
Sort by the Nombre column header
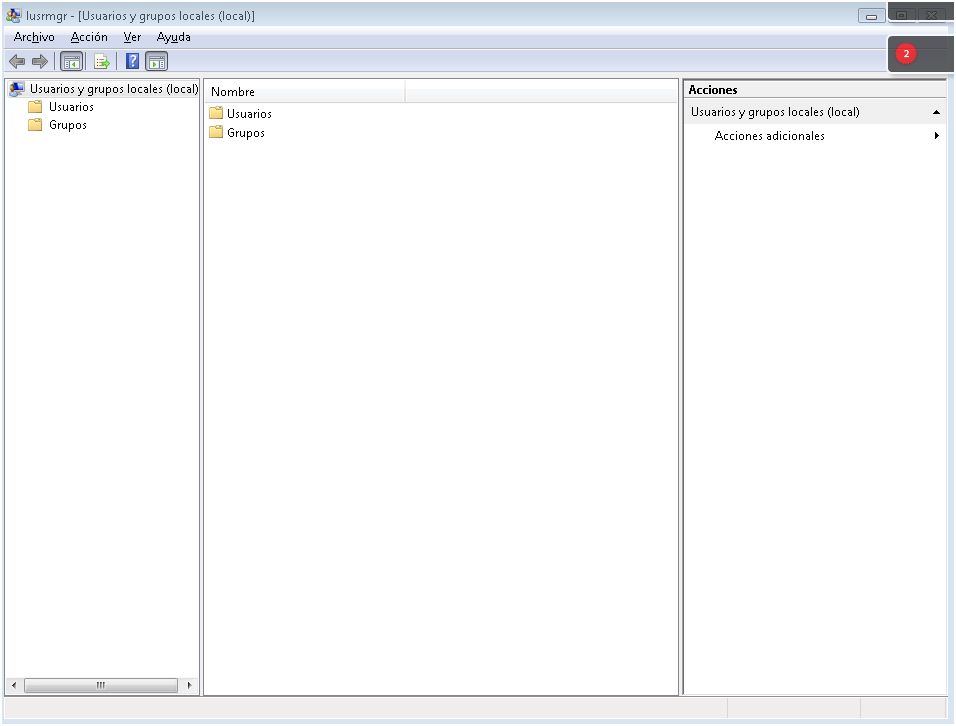coord(304,92)
